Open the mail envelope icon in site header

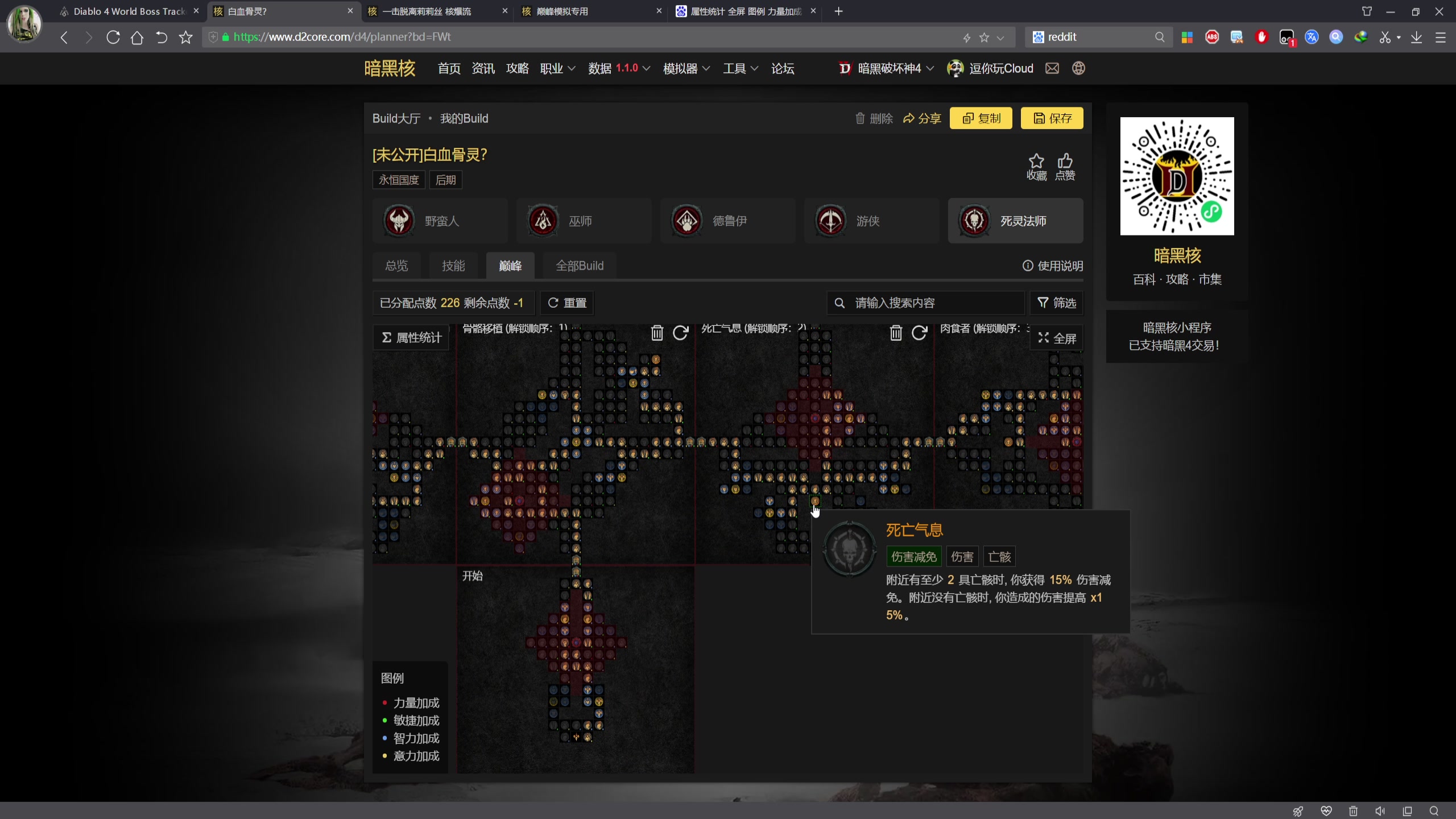1052,68
